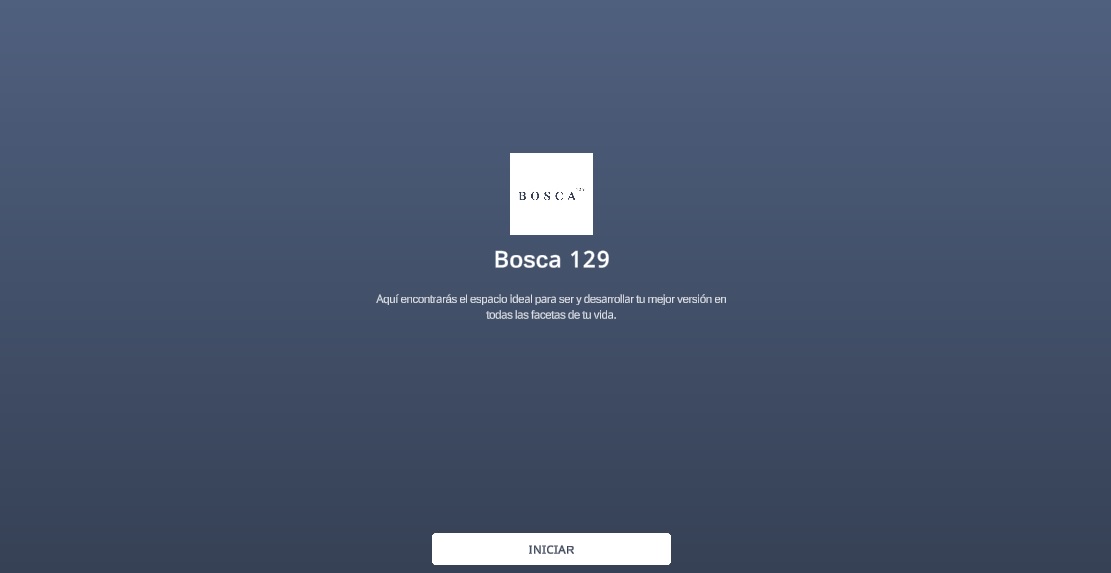Select the white BOSCA logo square
1111x573 pixels.
pyautogui.click(x=551, y=194)
